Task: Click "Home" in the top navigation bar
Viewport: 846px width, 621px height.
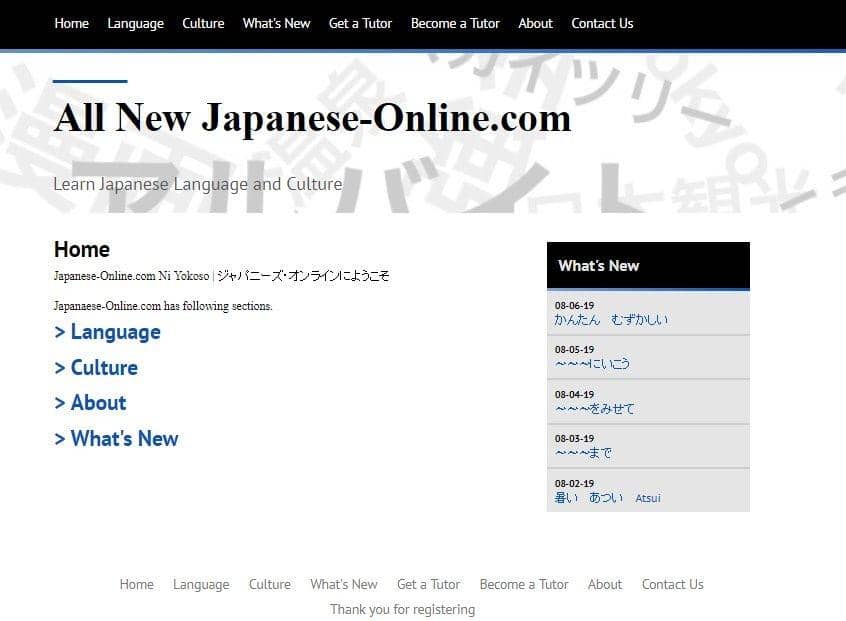Action: (71, 23)
